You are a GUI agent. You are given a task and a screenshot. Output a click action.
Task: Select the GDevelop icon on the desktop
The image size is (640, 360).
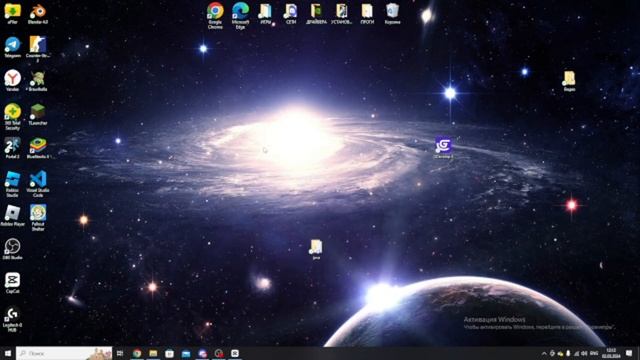click(x=443, y=147)
